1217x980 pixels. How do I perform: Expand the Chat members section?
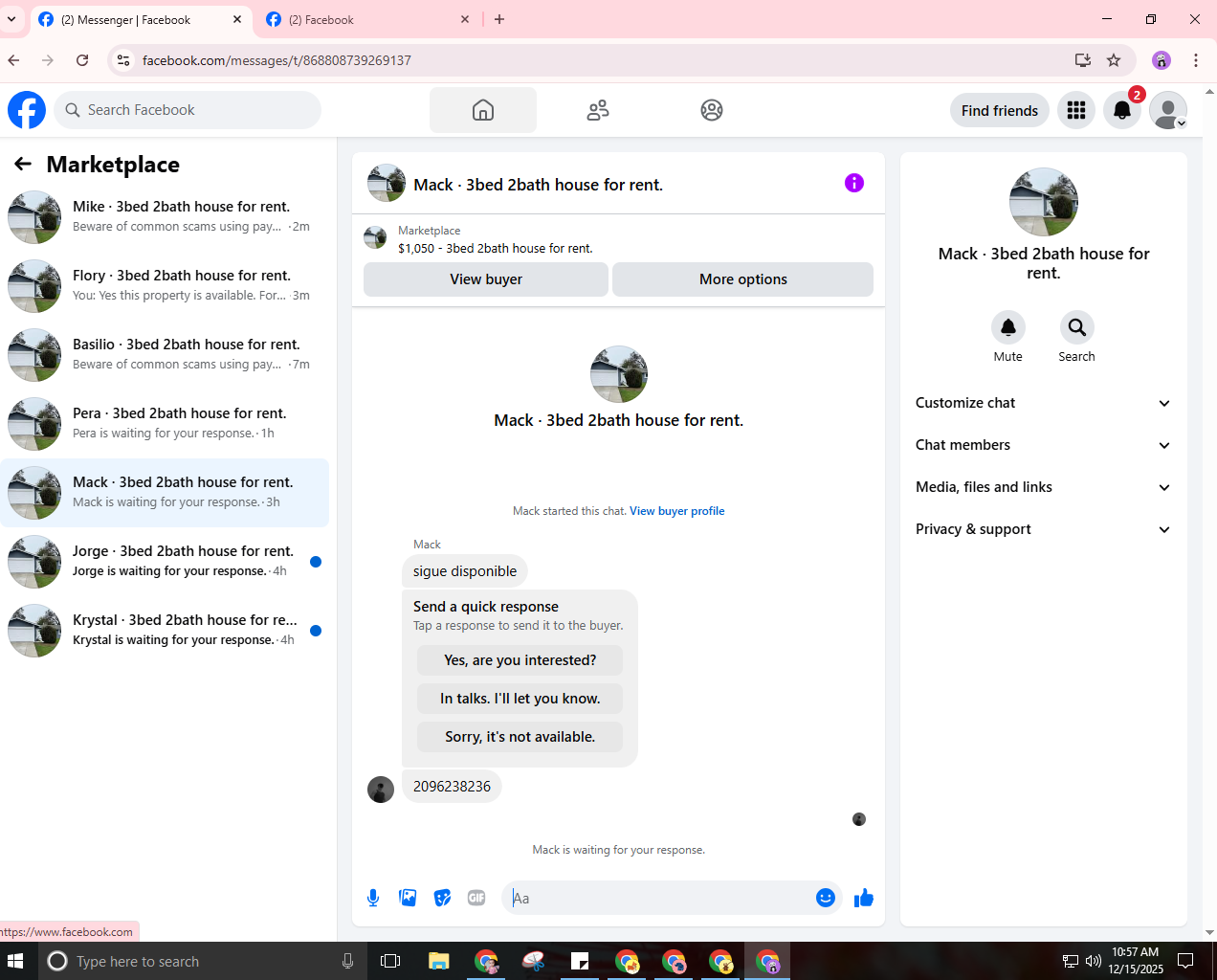tap(1044, 445)
